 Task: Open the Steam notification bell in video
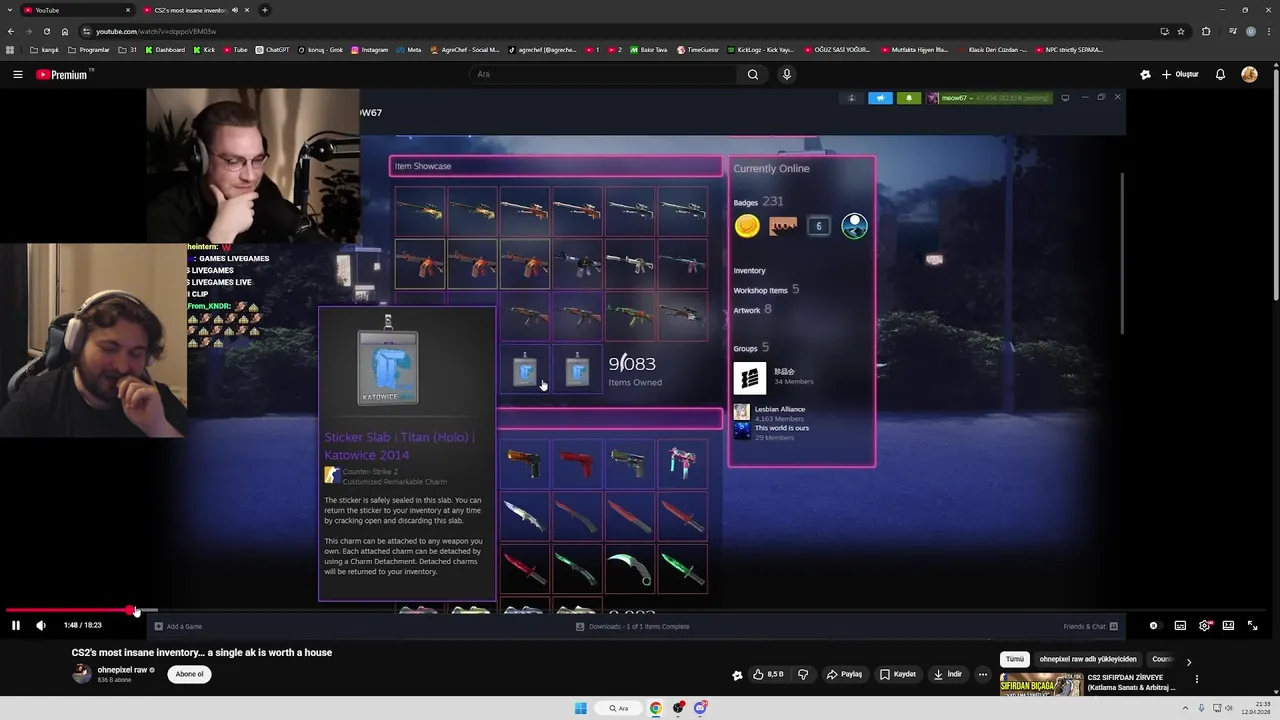(909, 98)
